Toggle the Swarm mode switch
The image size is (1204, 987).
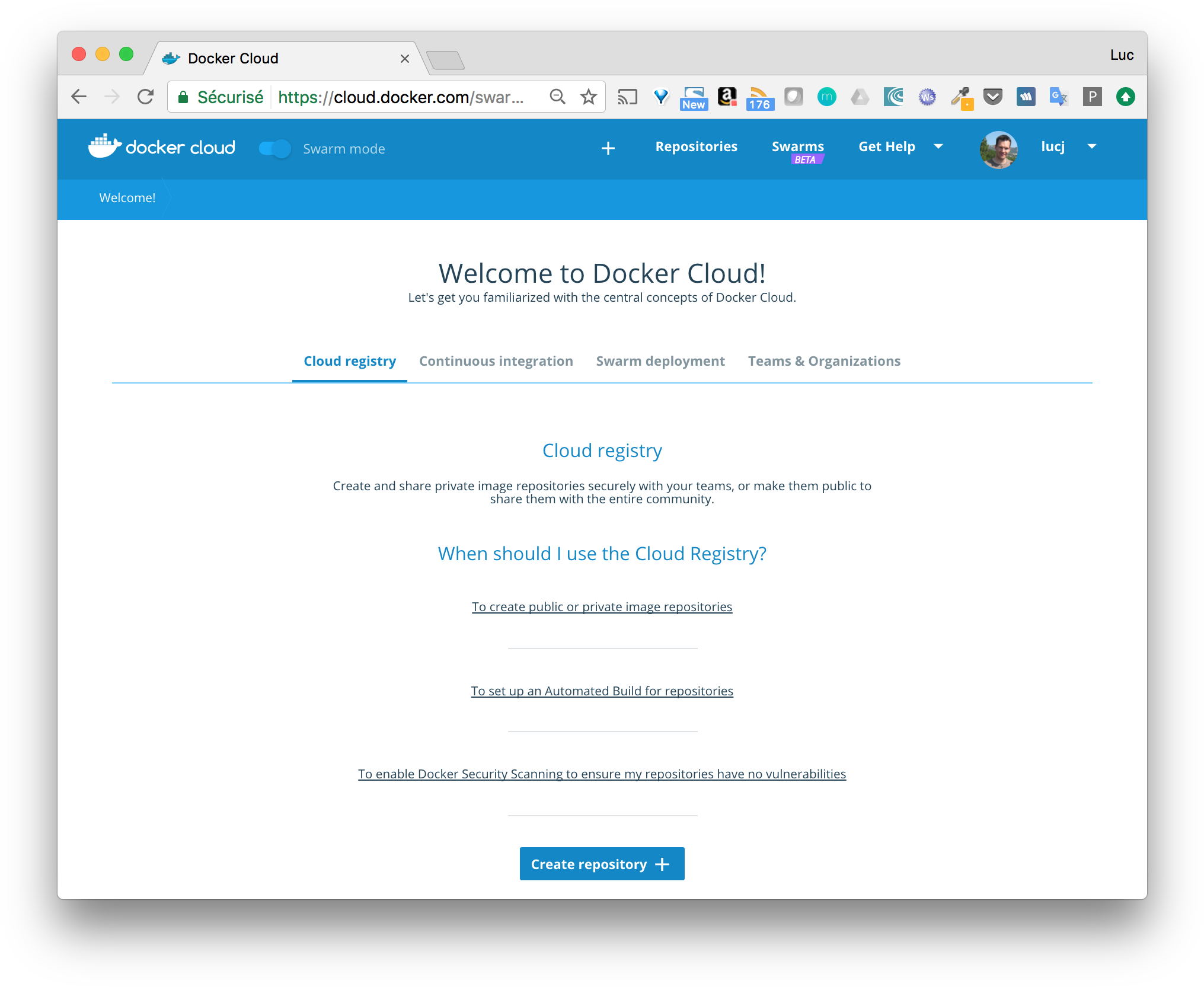click(x=274, y=148)
